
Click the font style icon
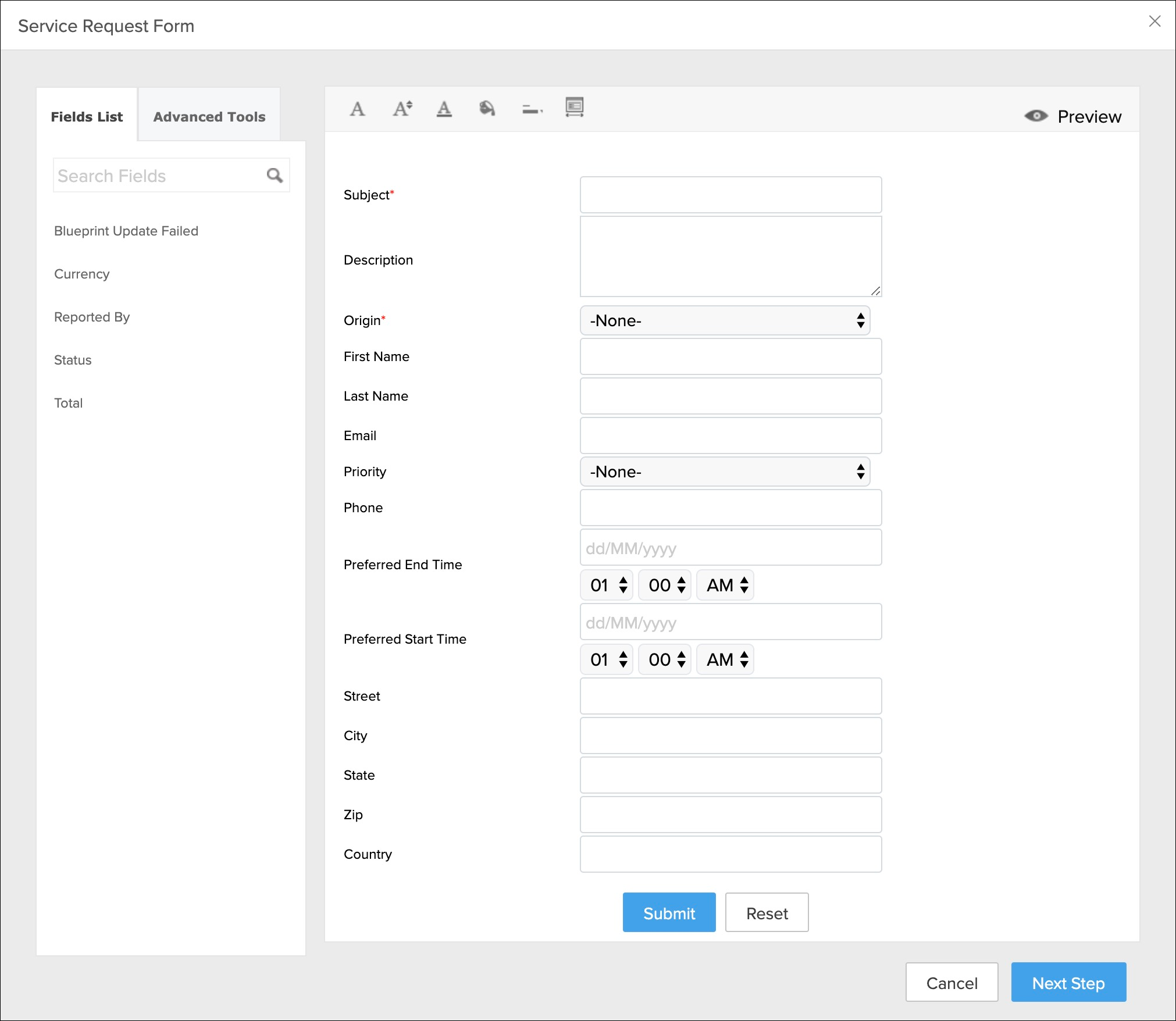pyautogui.click(x=357, y=109)
